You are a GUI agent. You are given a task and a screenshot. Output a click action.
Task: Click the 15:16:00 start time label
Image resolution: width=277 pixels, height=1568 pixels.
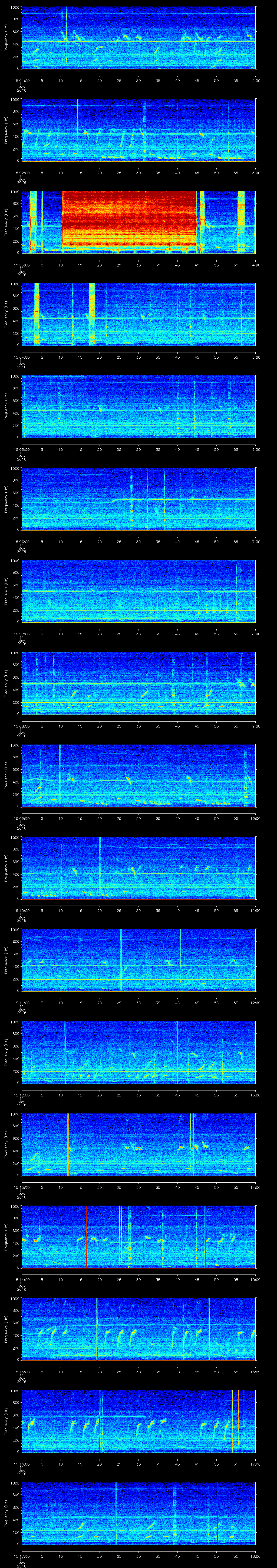pyautogui.click(x=22, y=1464)
